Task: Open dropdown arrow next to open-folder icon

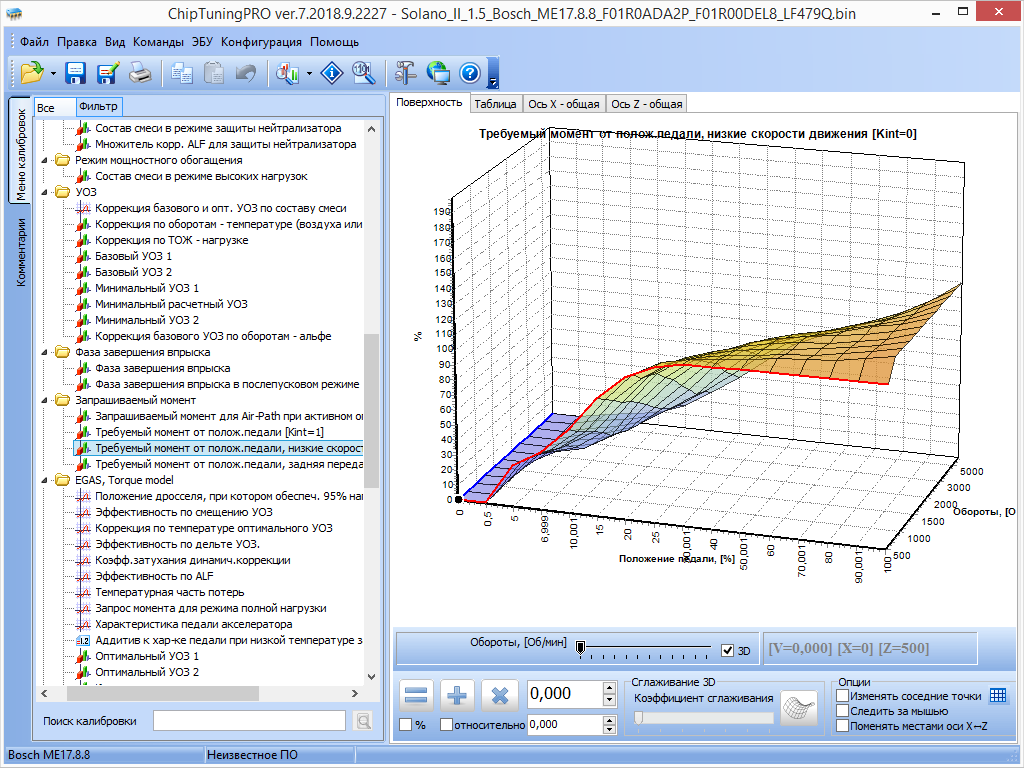Action: coord(52,73)
